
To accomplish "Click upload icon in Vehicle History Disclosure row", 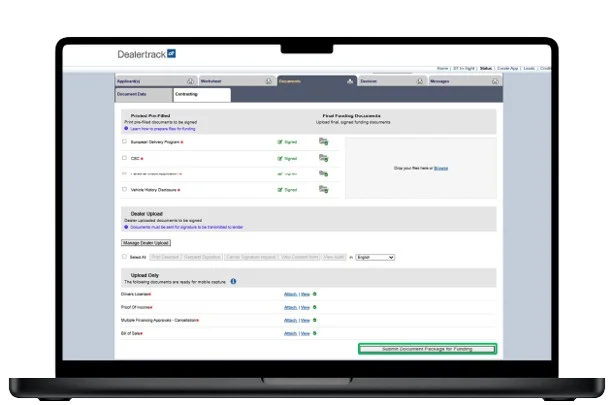I will click(323, 188).
